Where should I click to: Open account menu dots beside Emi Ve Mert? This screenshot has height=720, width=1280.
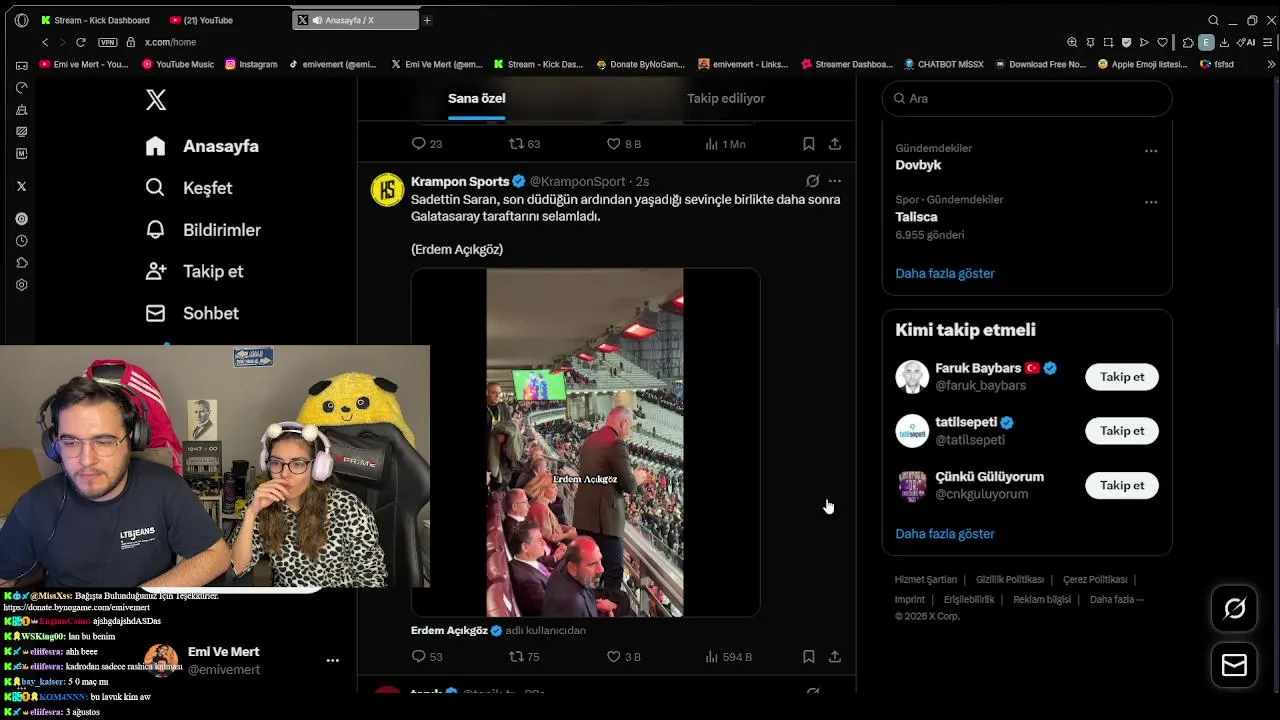332,661
